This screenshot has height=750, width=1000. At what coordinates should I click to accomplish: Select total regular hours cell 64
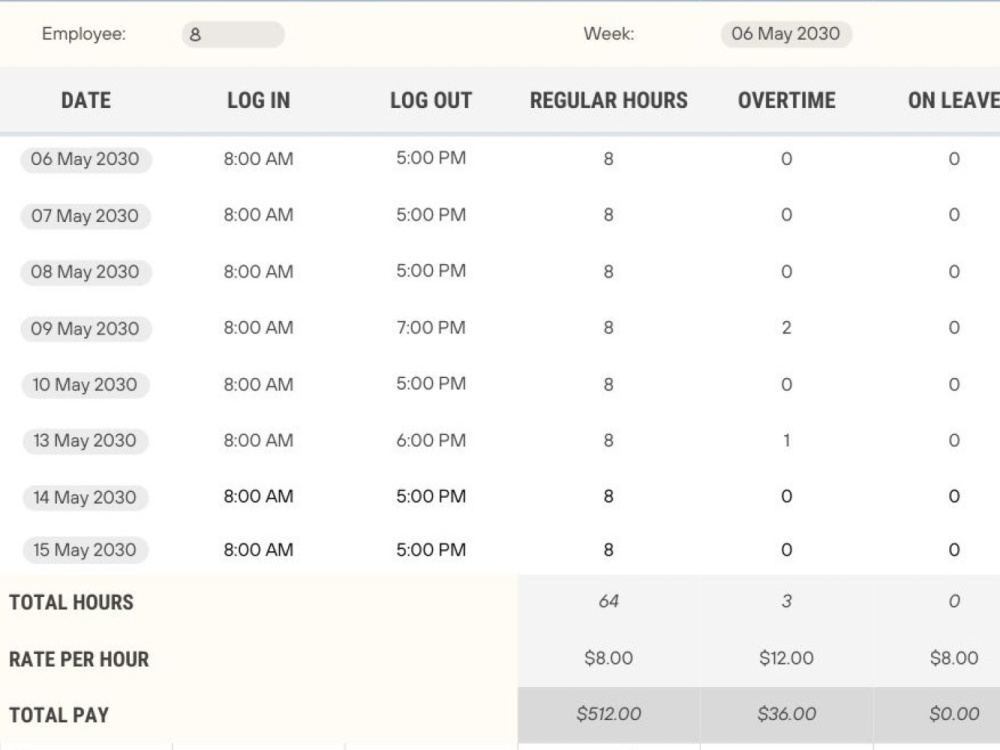[608, 601]
